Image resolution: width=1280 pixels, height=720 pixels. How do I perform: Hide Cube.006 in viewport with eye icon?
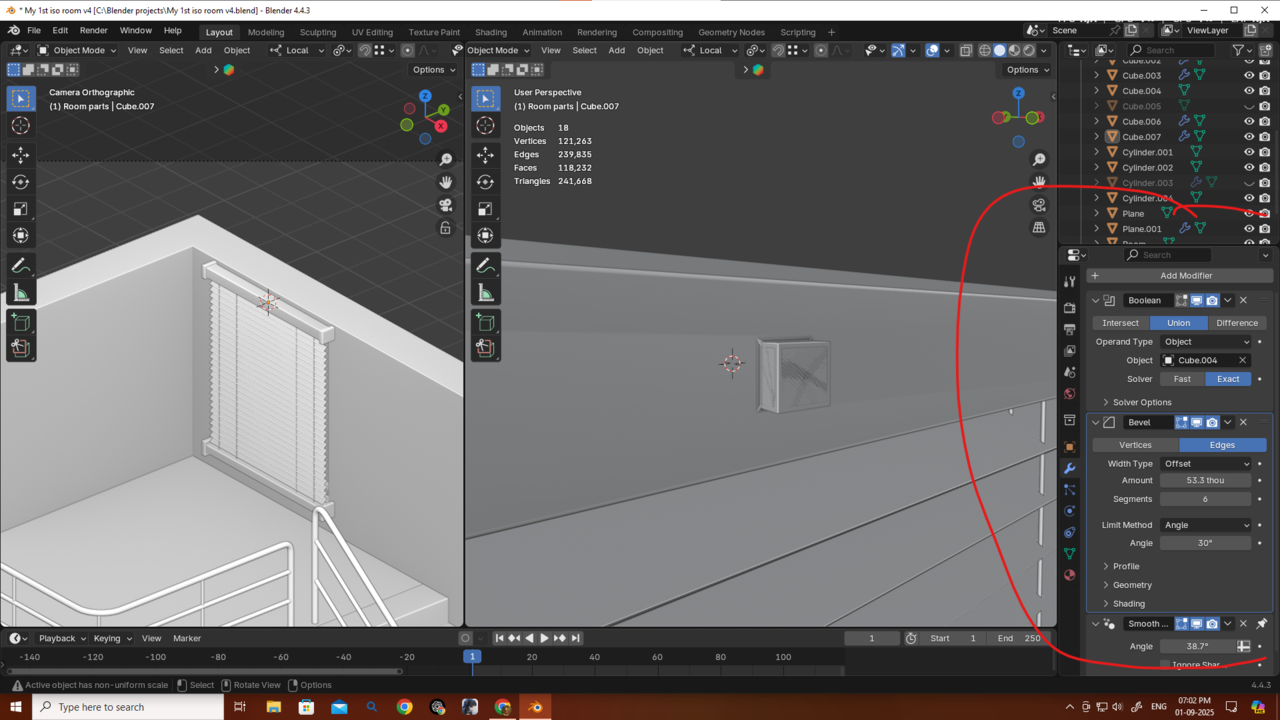[1248, 121]
